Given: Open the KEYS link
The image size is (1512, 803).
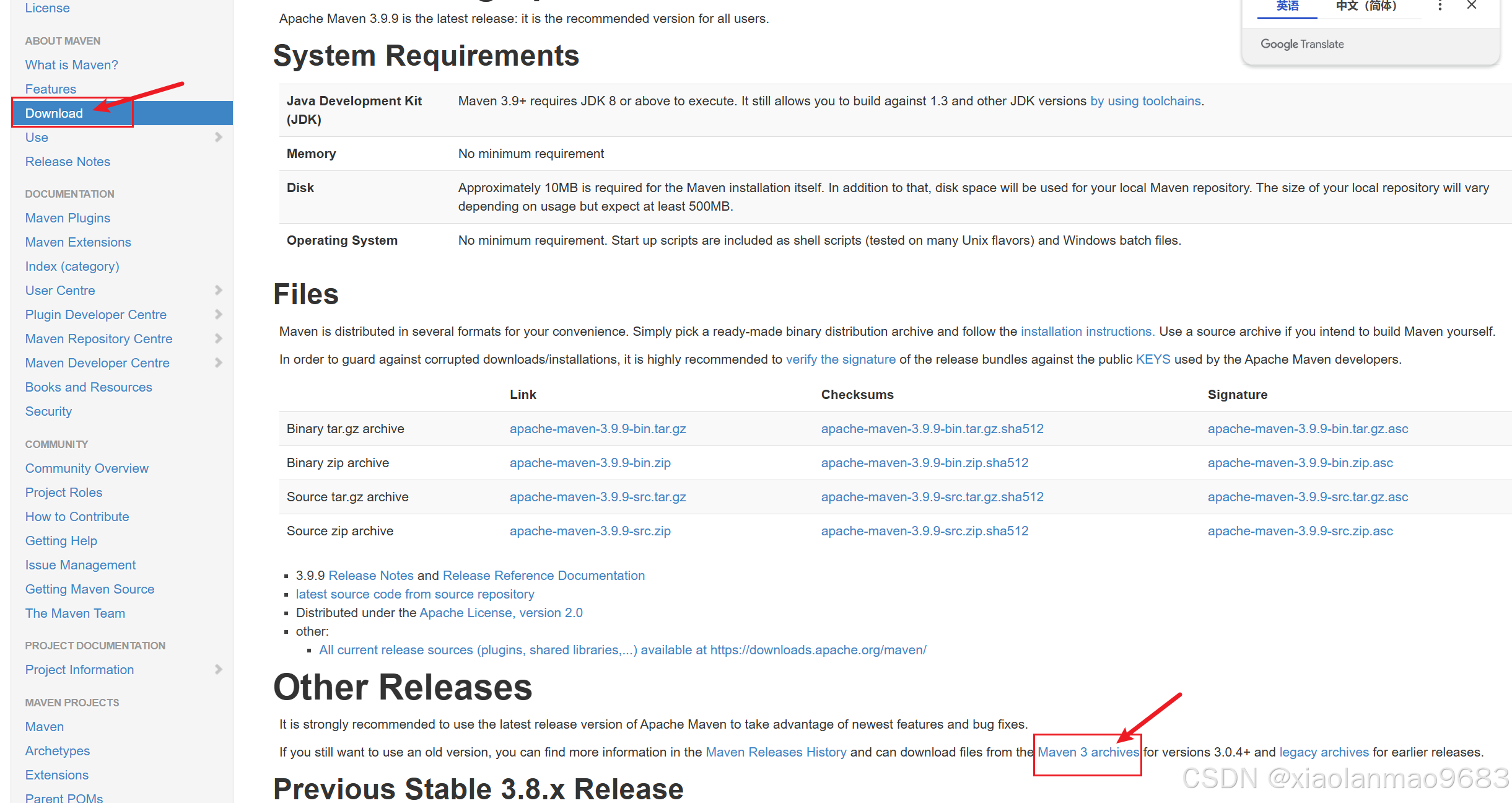Looking at the screenshot, I should (1153, 359).
